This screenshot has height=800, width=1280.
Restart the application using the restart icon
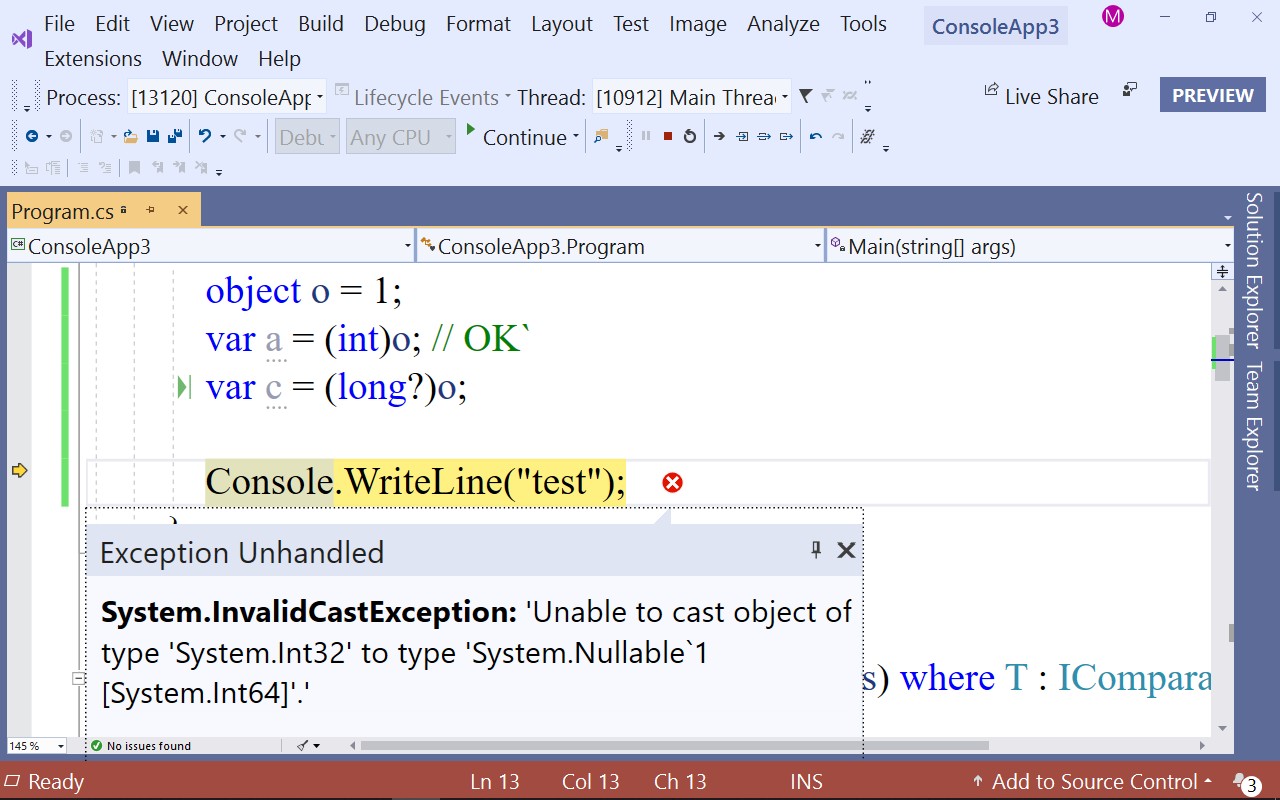pyautogui.click(x=690, y=136)
